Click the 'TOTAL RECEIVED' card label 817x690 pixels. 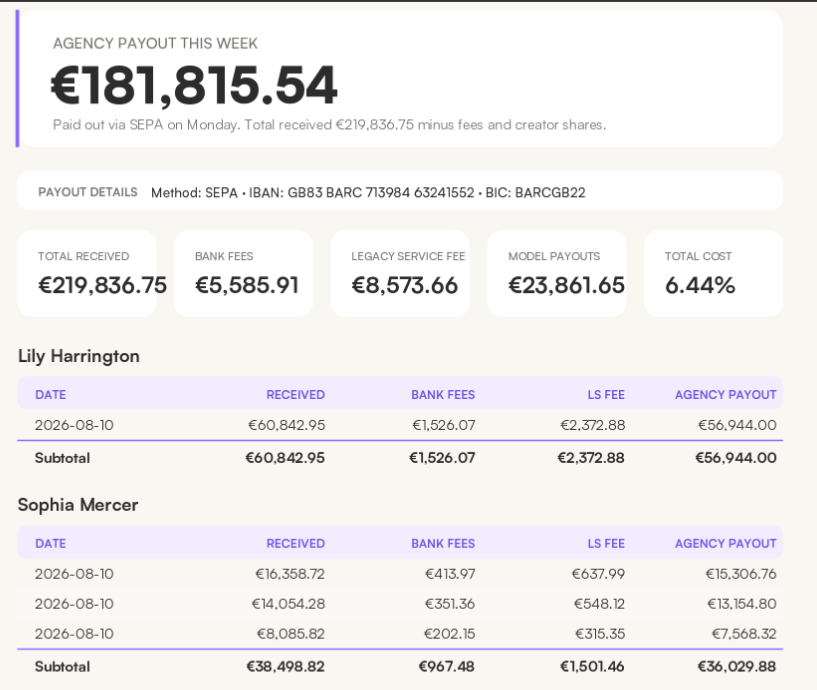[83, 256]
